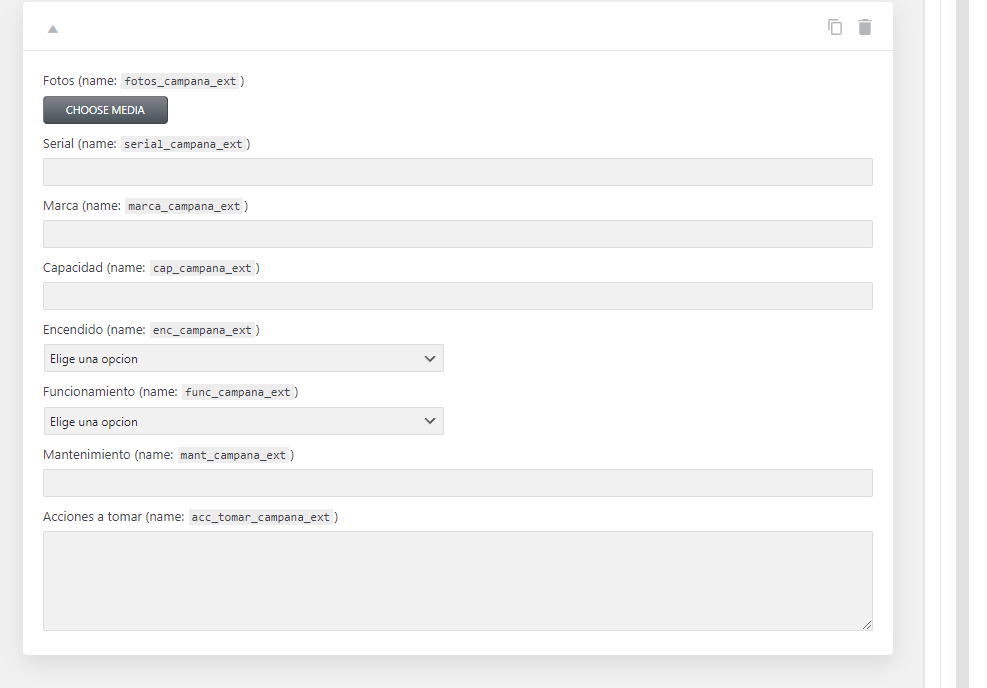Click the acc_tomar_campana_ext code label
The image size is (987, 688).
(x=262, y=517)
